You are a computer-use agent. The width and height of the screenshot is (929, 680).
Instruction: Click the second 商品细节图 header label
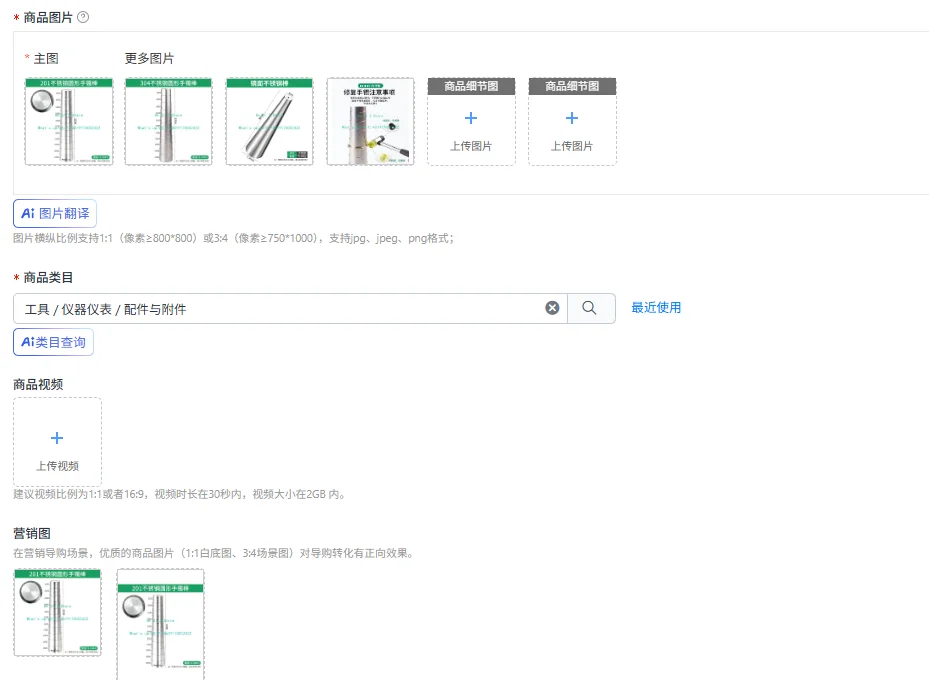point(572,86)
